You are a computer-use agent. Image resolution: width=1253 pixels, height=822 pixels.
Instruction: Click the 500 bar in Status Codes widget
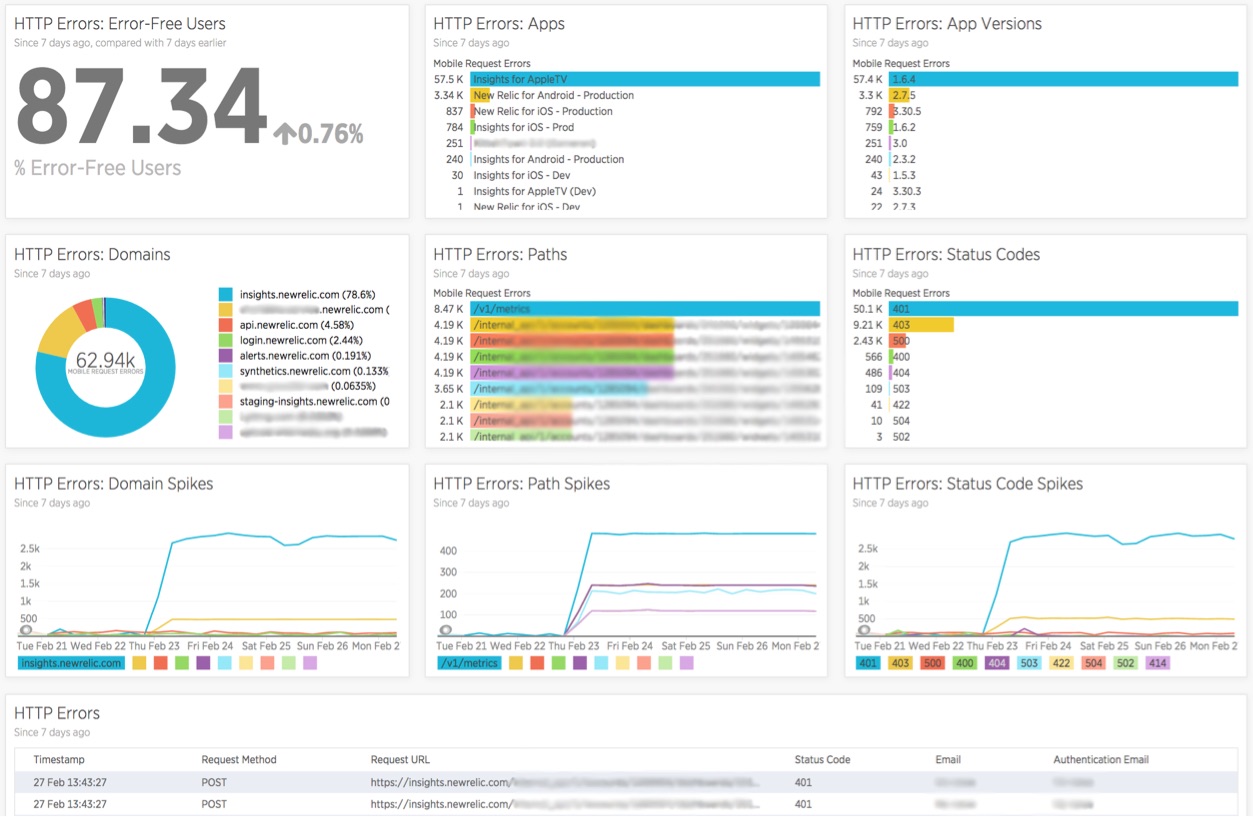click(898, 341)
